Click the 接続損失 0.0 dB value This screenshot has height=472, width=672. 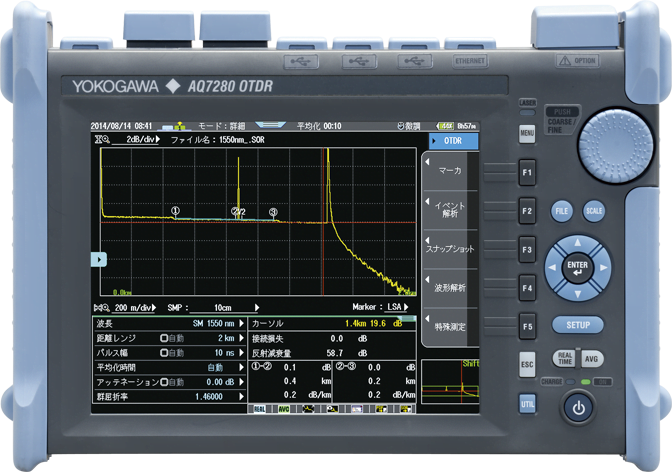pyautogui.click(x=337, y=339)
